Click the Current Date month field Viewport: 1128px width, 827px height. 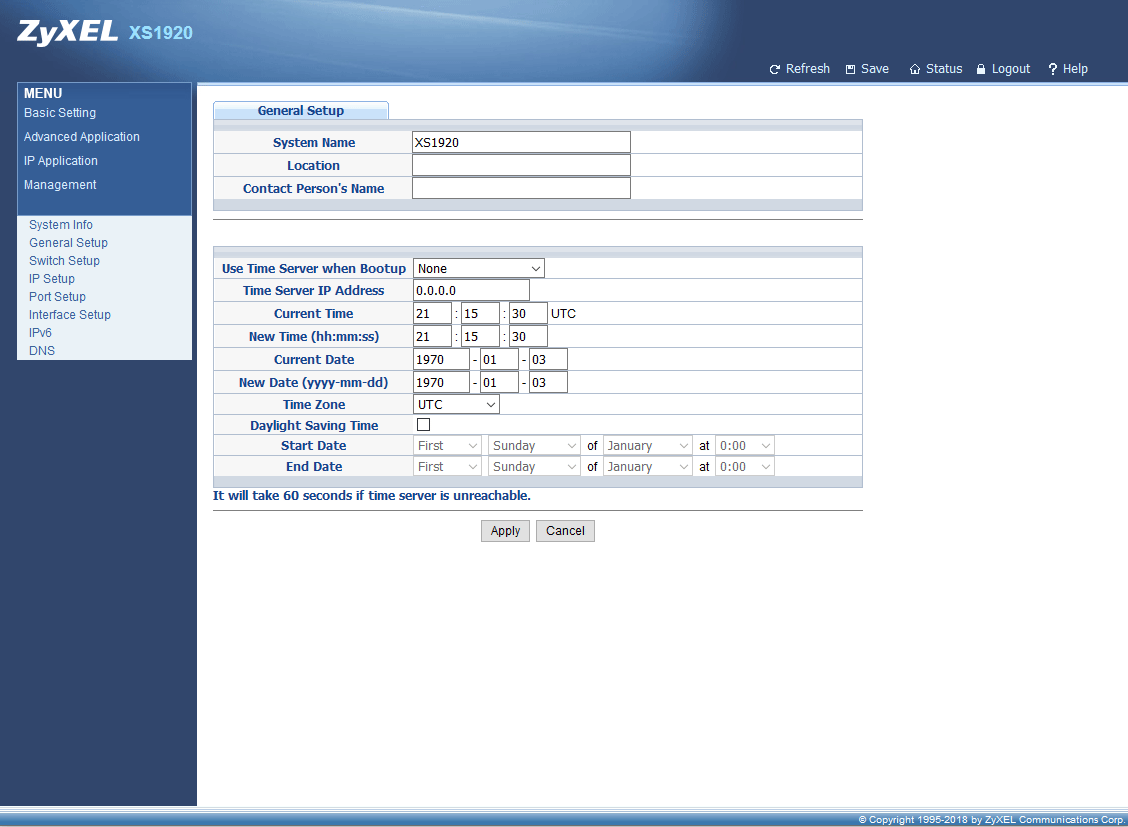(x=499, y=360)
